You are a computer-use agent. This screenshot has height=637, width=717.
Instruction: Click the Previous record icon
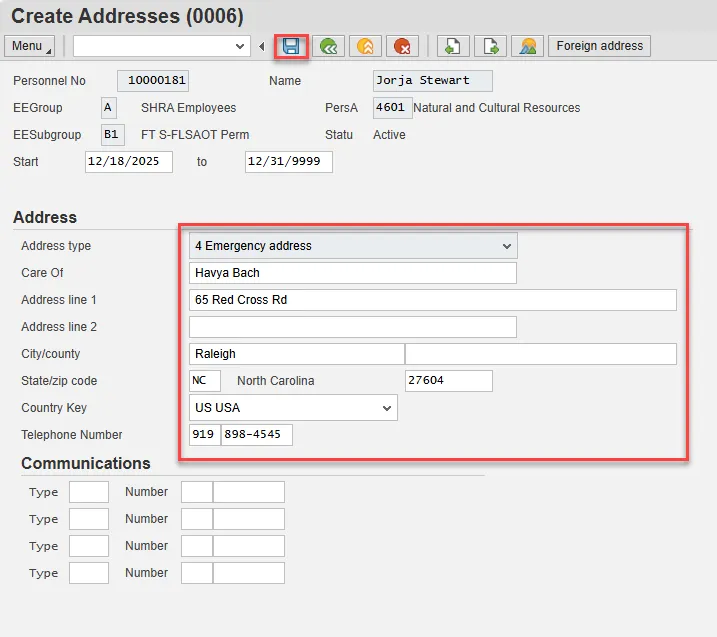[x=453, y=46]
